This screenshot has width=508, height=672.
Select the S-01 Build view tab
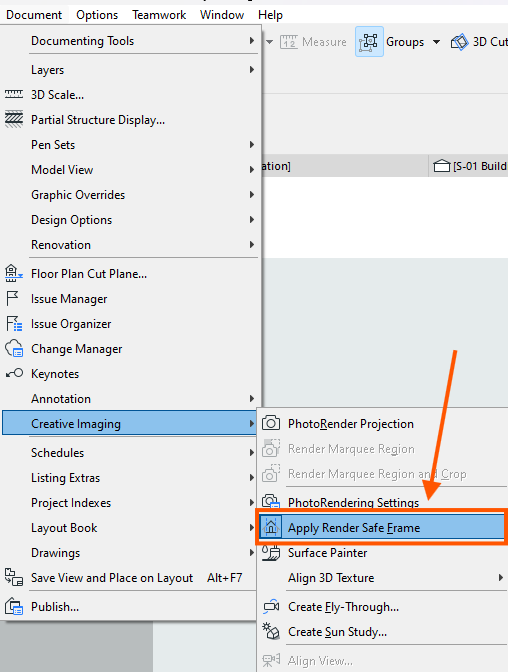(469, 166)
